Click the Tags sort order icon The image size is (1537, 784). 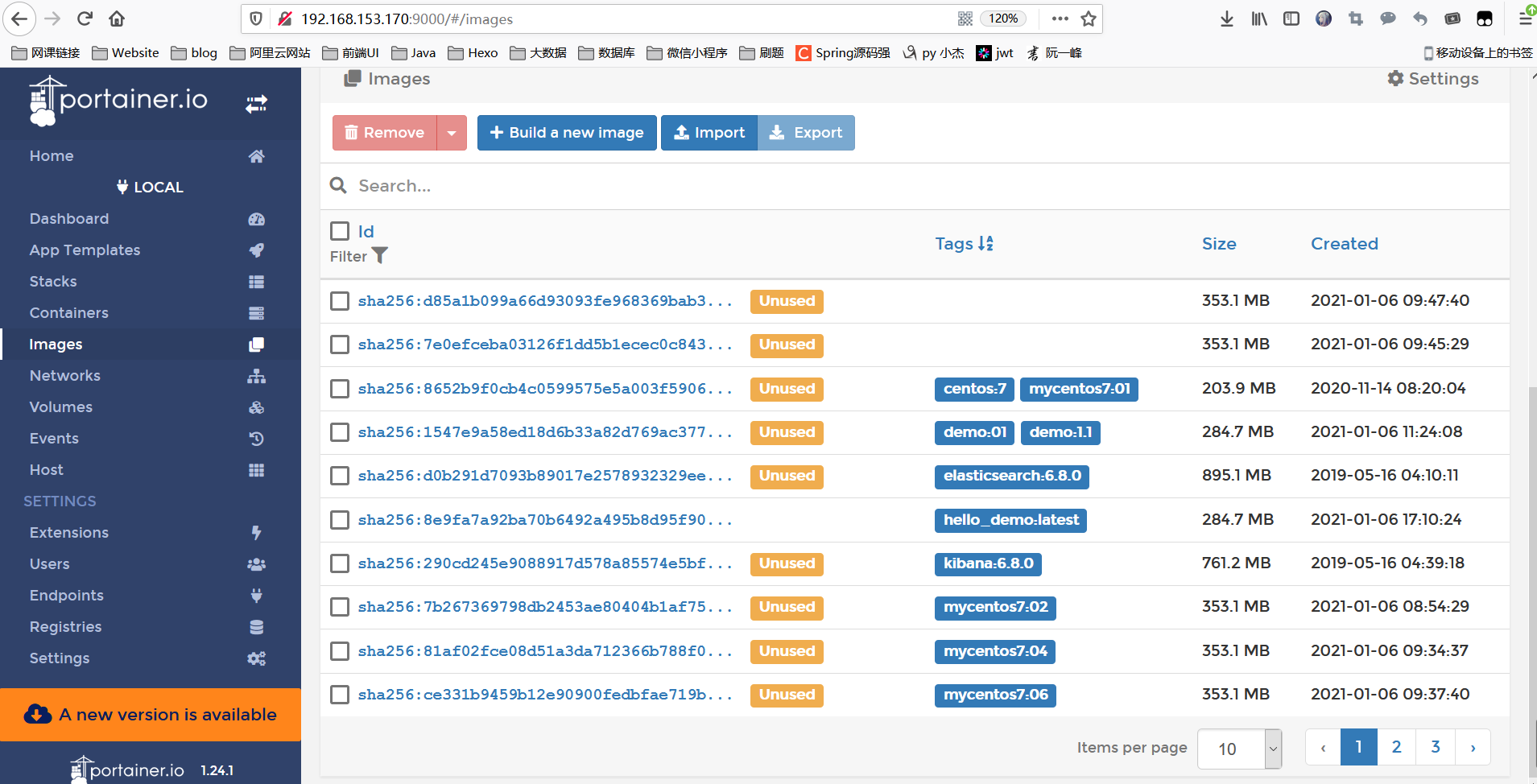coord(985,243)
